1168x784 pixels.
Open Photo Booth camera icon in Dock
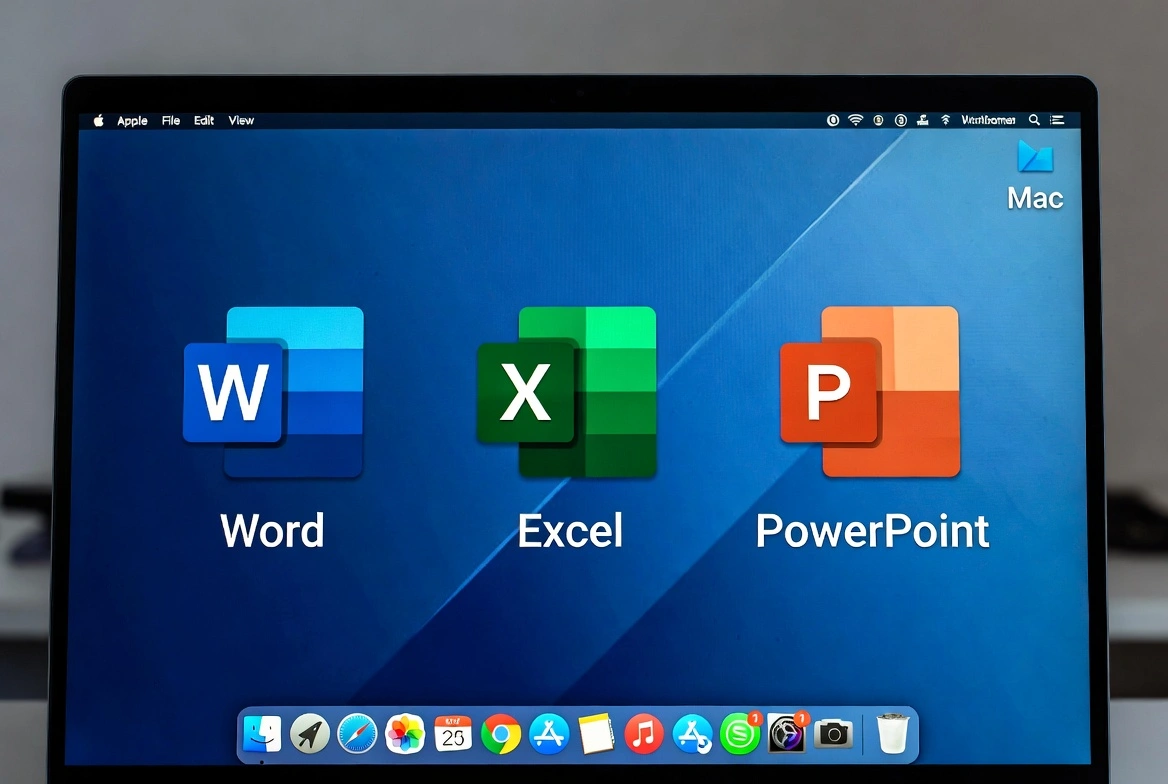pos(834,733)
